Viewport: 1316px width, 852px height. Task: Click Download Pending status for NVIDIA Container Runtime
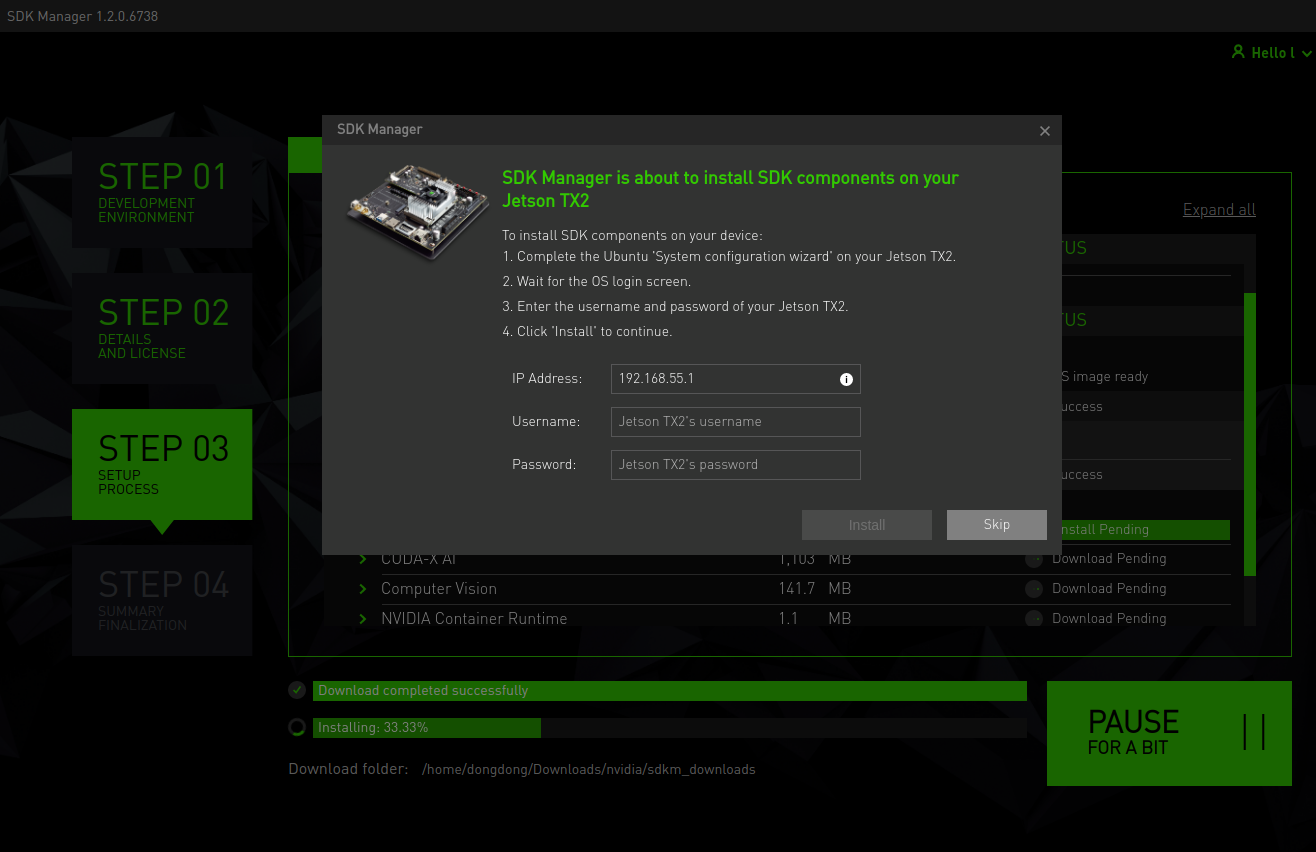click(1109, 619)
